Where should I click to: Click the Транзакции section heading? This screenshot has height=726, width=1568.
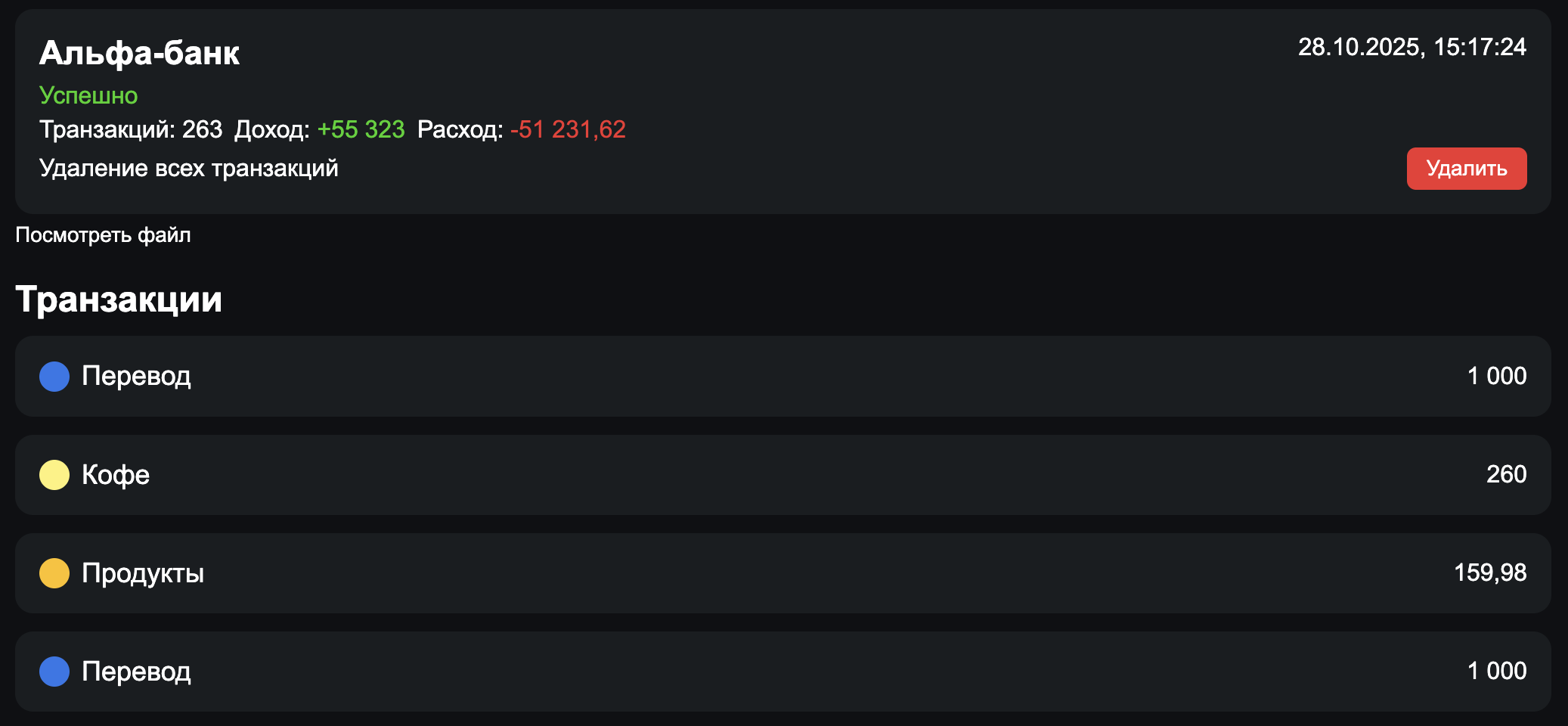(x=119, y=299)
